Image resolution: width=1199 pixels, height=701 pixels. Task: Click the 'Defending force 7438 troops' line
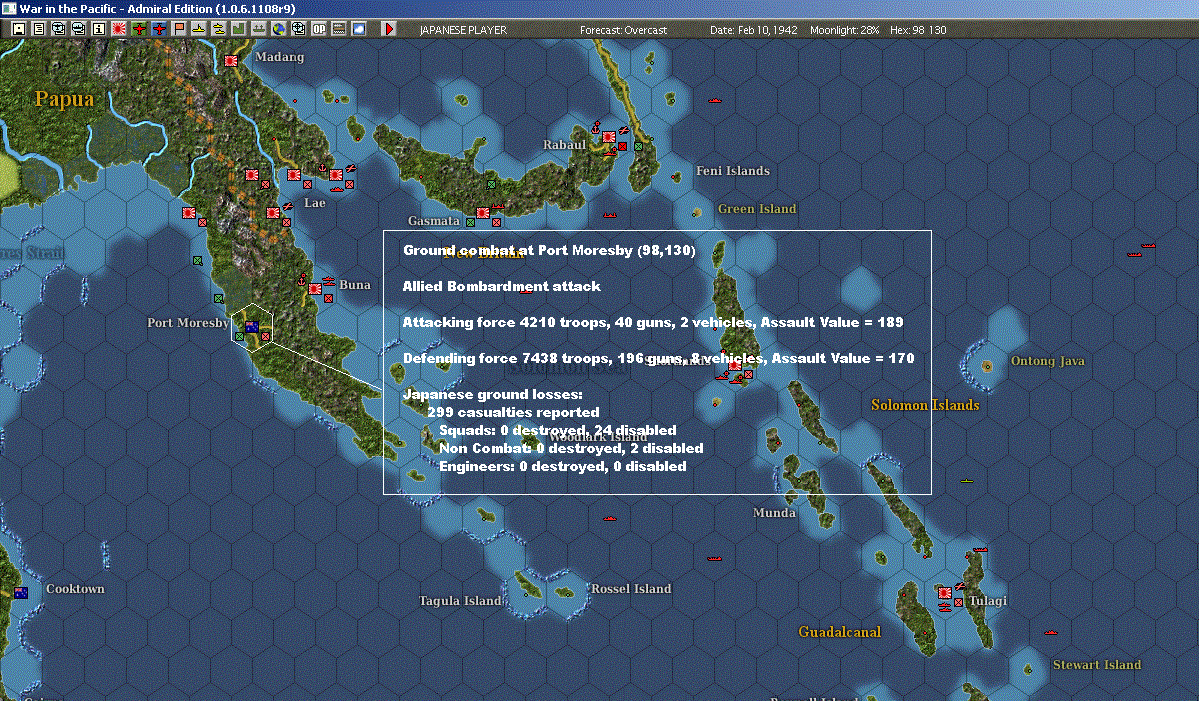[x=658, y=358]
